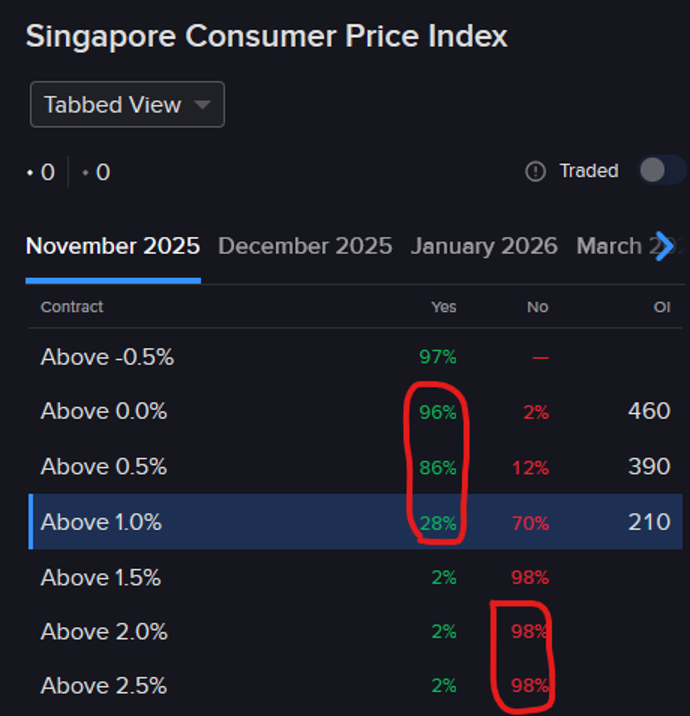Image resolution: width=690 pixels, height=716 pixels.
Task: Click the 12% No price for Above 0.5%
Action: 530,467
